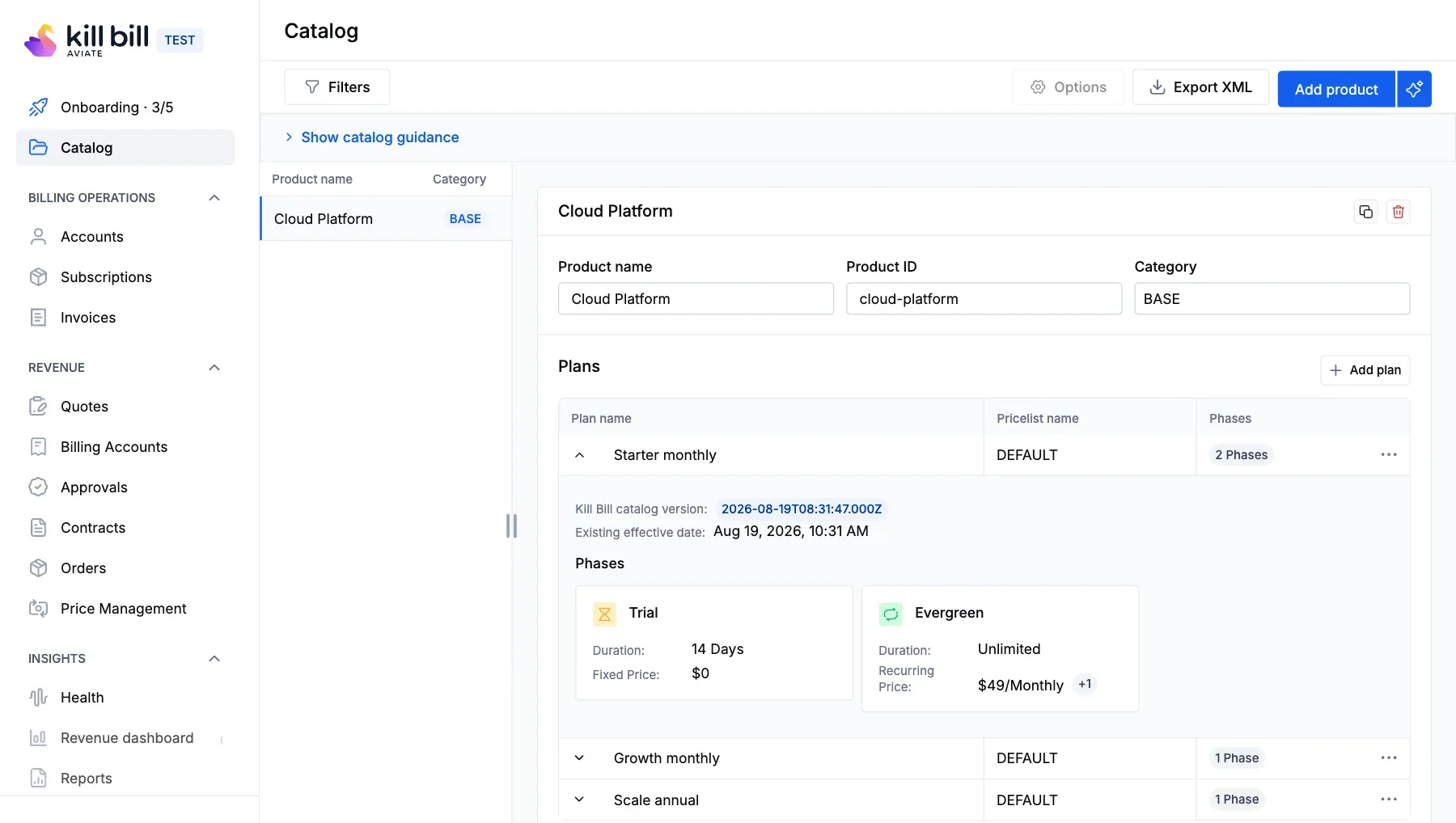Click the Filters button
The width and height of the screenshot is (1456, 823).
click(337, 87)
